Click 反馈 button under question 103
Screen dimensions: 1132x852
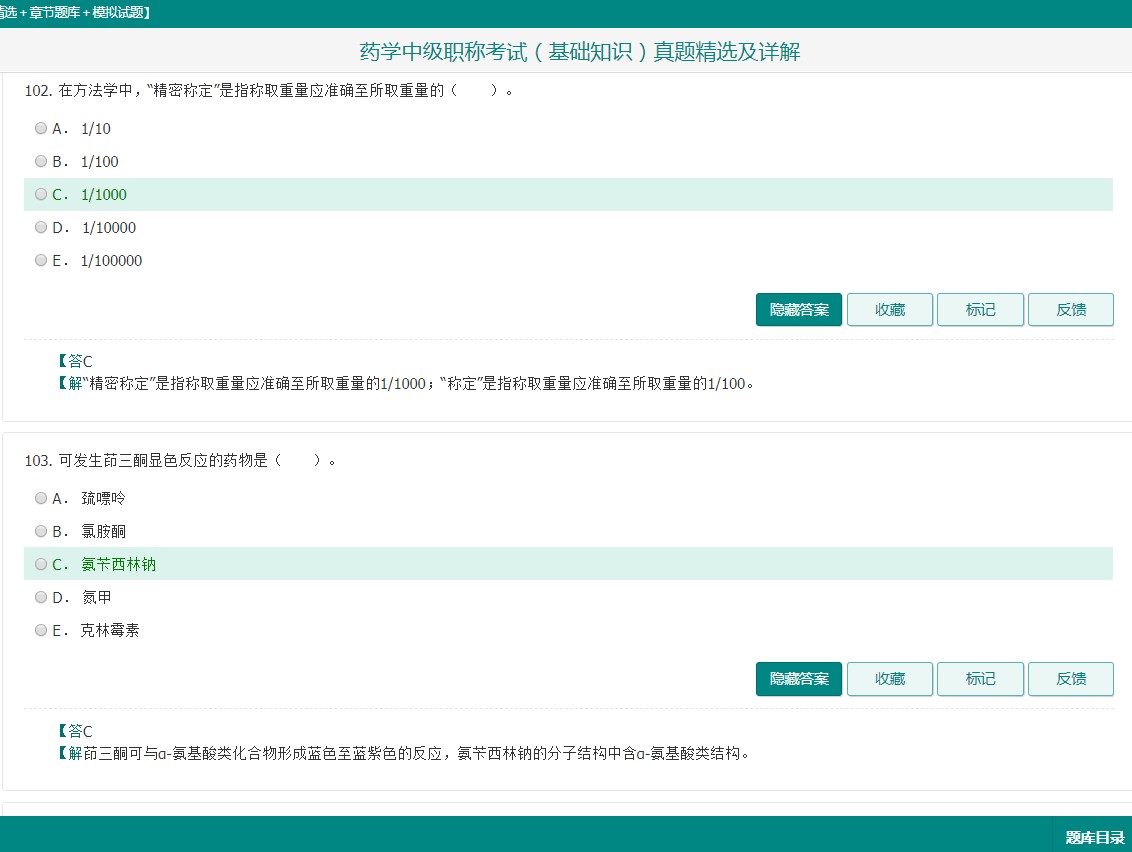click(1071, 679)
